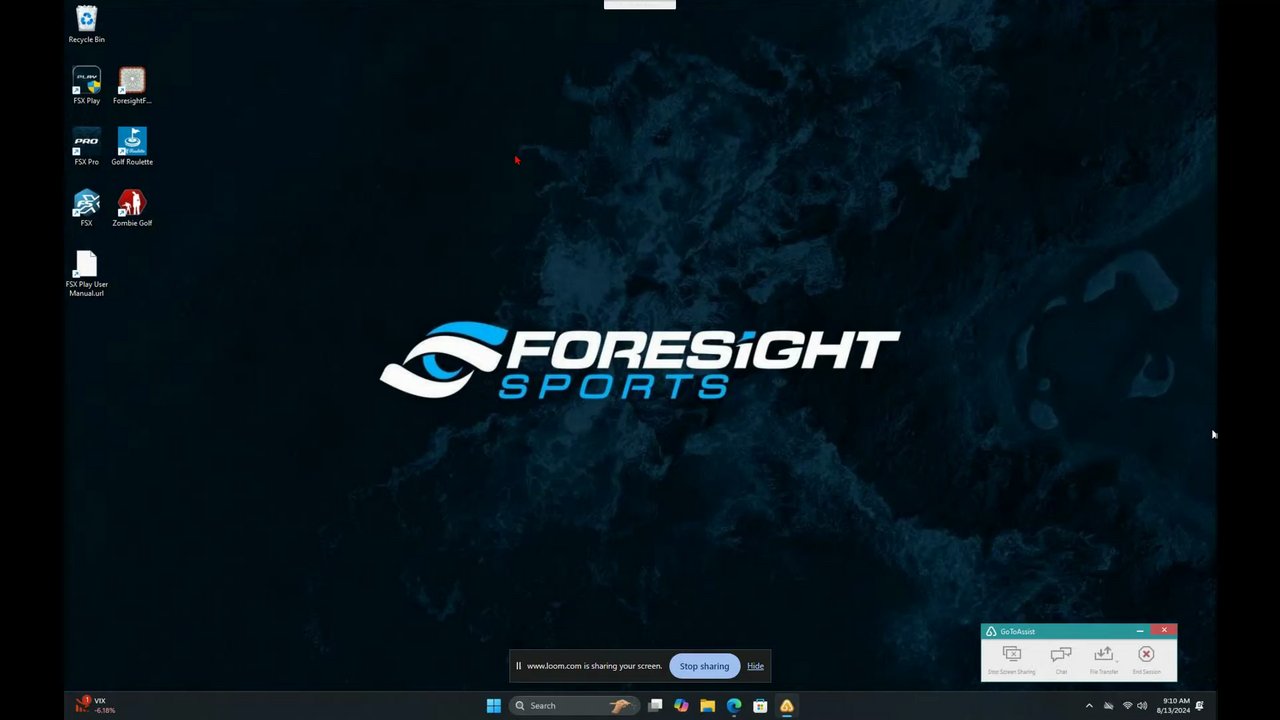This screenshot has width=1280, height=720.
Task: Open Wi-Fi network settings in tray
Action: tap(1127, 706)
